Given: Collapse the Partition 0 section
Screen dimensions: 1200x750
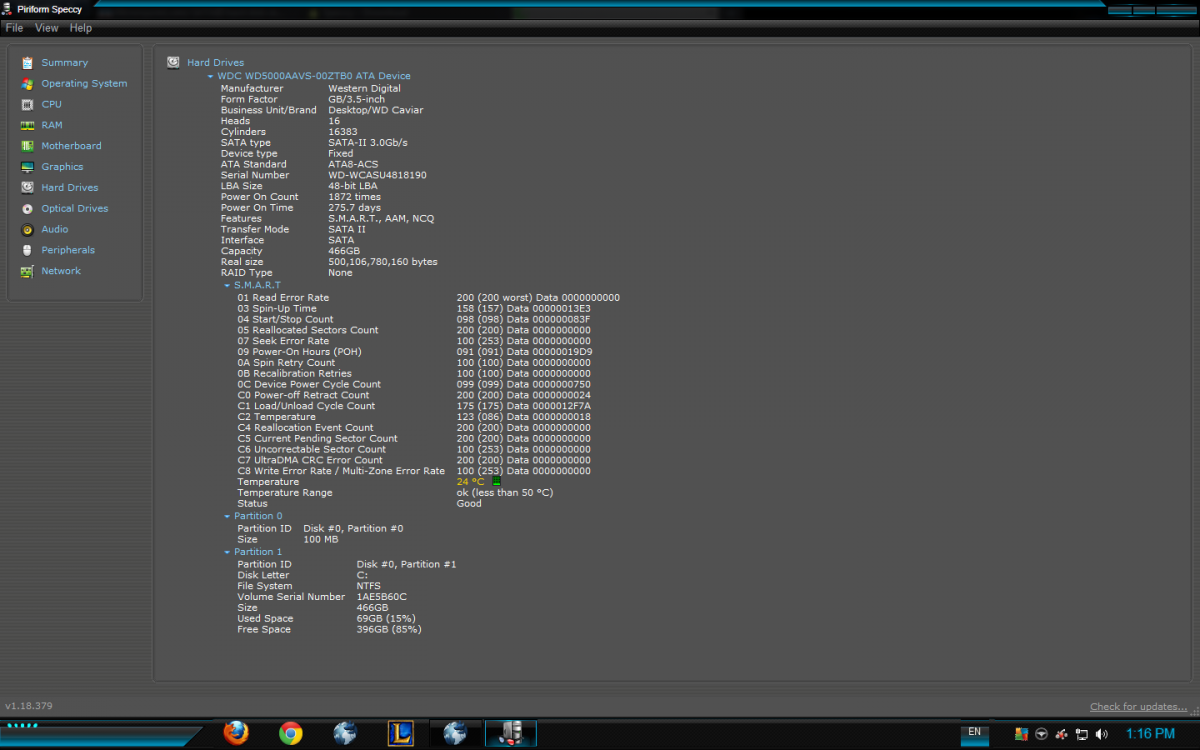Looking at the screenshot, I should 228,516.
